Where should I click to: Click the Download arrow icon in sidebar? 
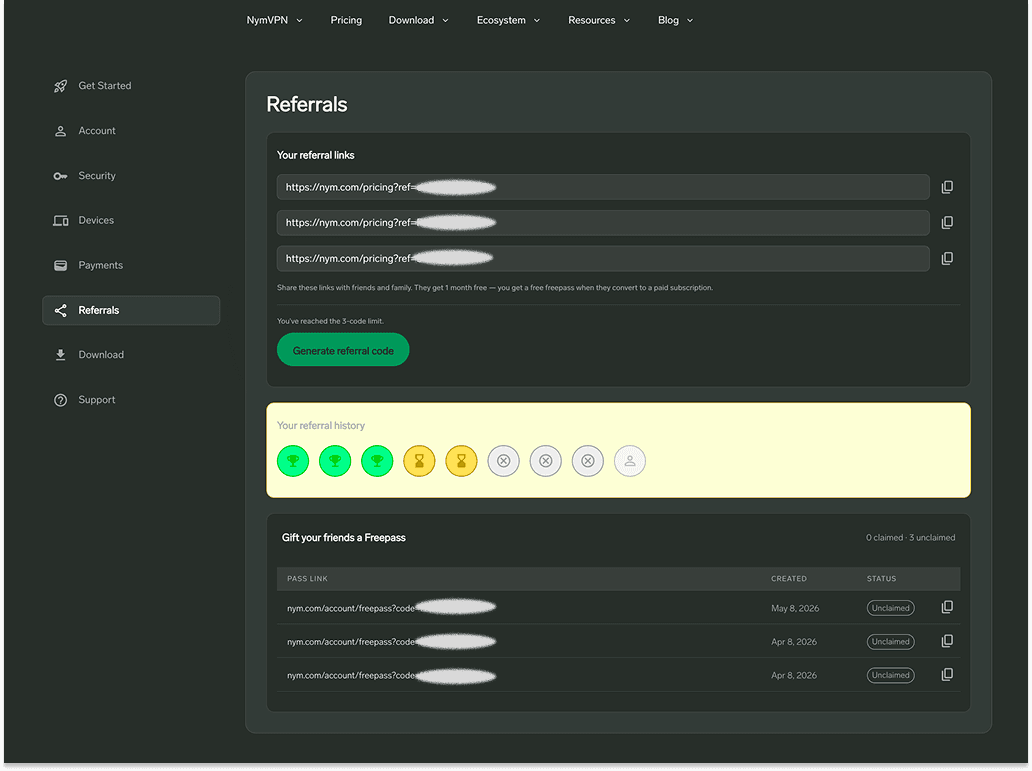coord(61,355)
